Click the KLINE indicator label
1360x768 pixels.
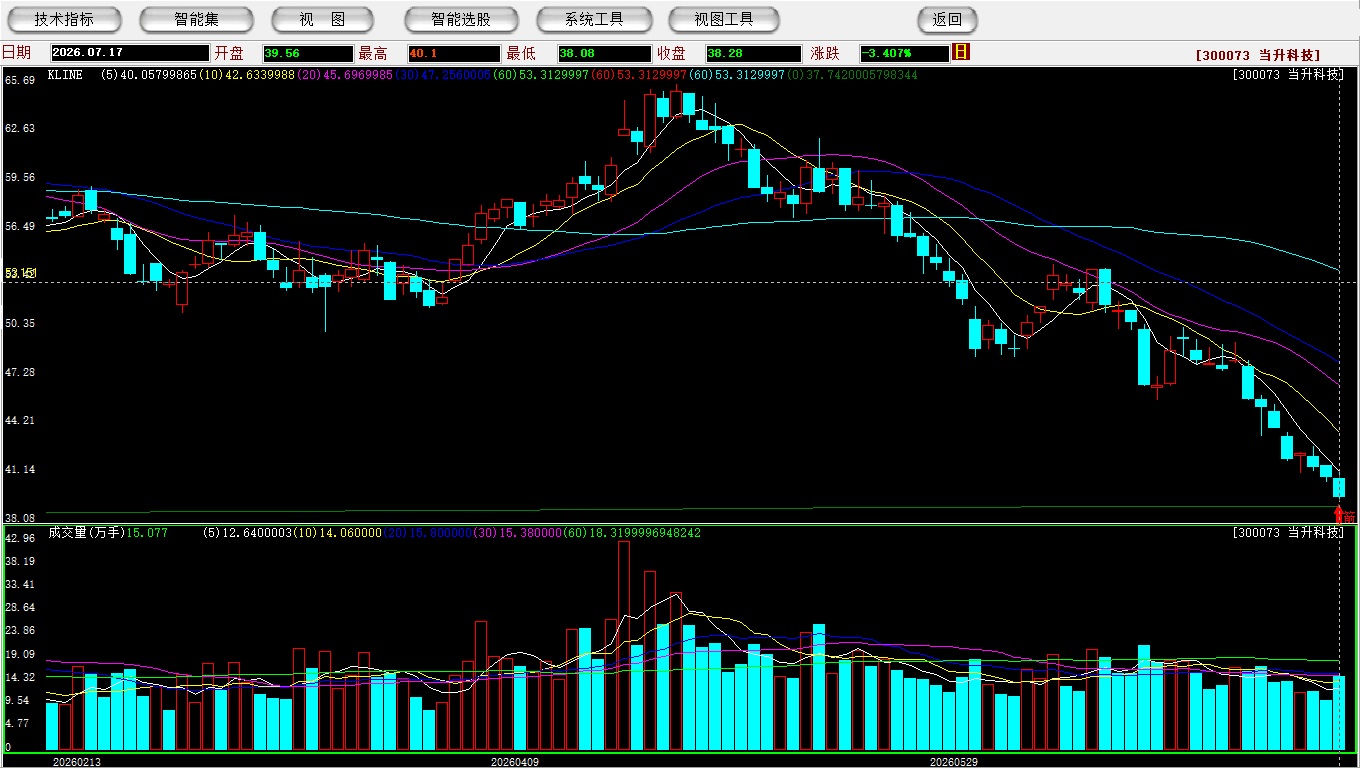[x=65, y=75]
